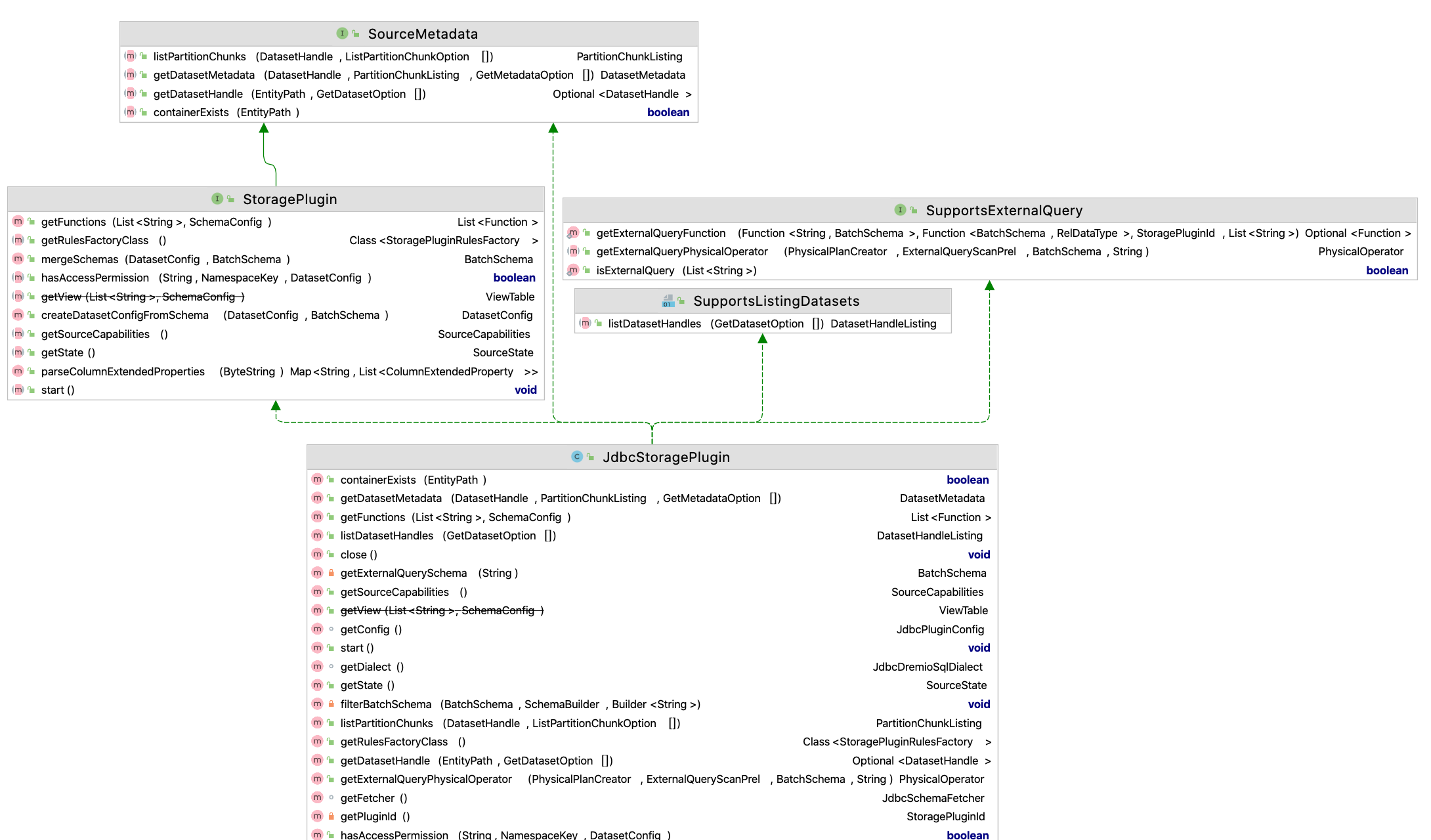The image size is (1431, 840).
Task: Click getExternalQueryPhysicalOperator in SupportsExternalQuery
Action: pos(990,251)
